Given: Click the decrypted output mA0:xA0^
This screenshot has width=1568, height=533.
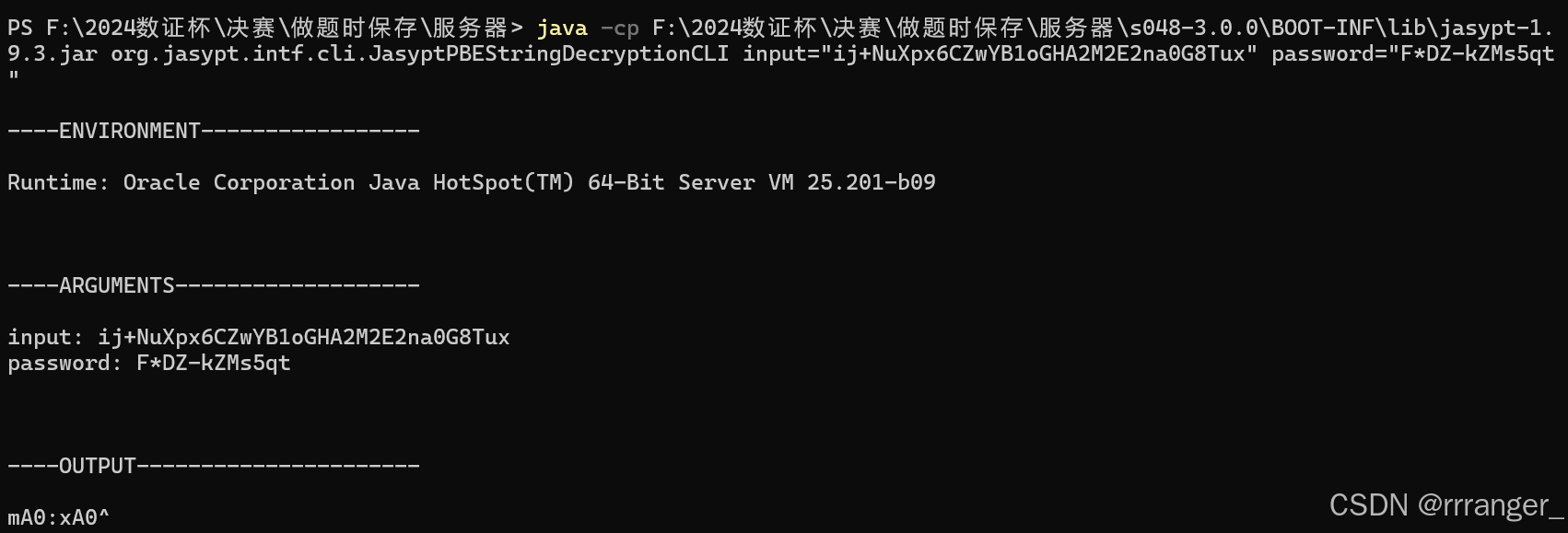Looking at the screenshot, I should pyautogui.click(x=59, y=517).
